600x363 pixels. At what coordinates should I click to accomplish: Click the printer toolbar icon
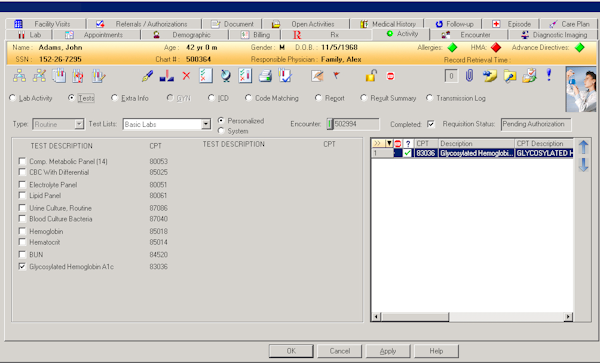click(x=265, y=76)
